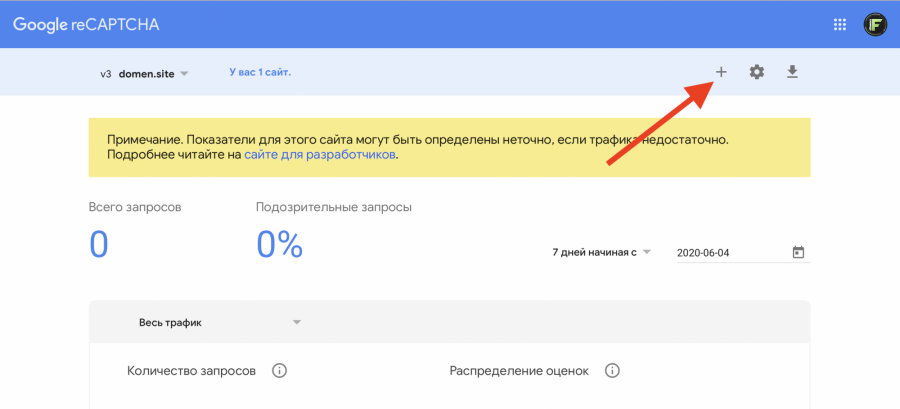The image size is (900, 409).
Task: Click the У вас 1 сайт link
Action: click(x=260, y=72)
